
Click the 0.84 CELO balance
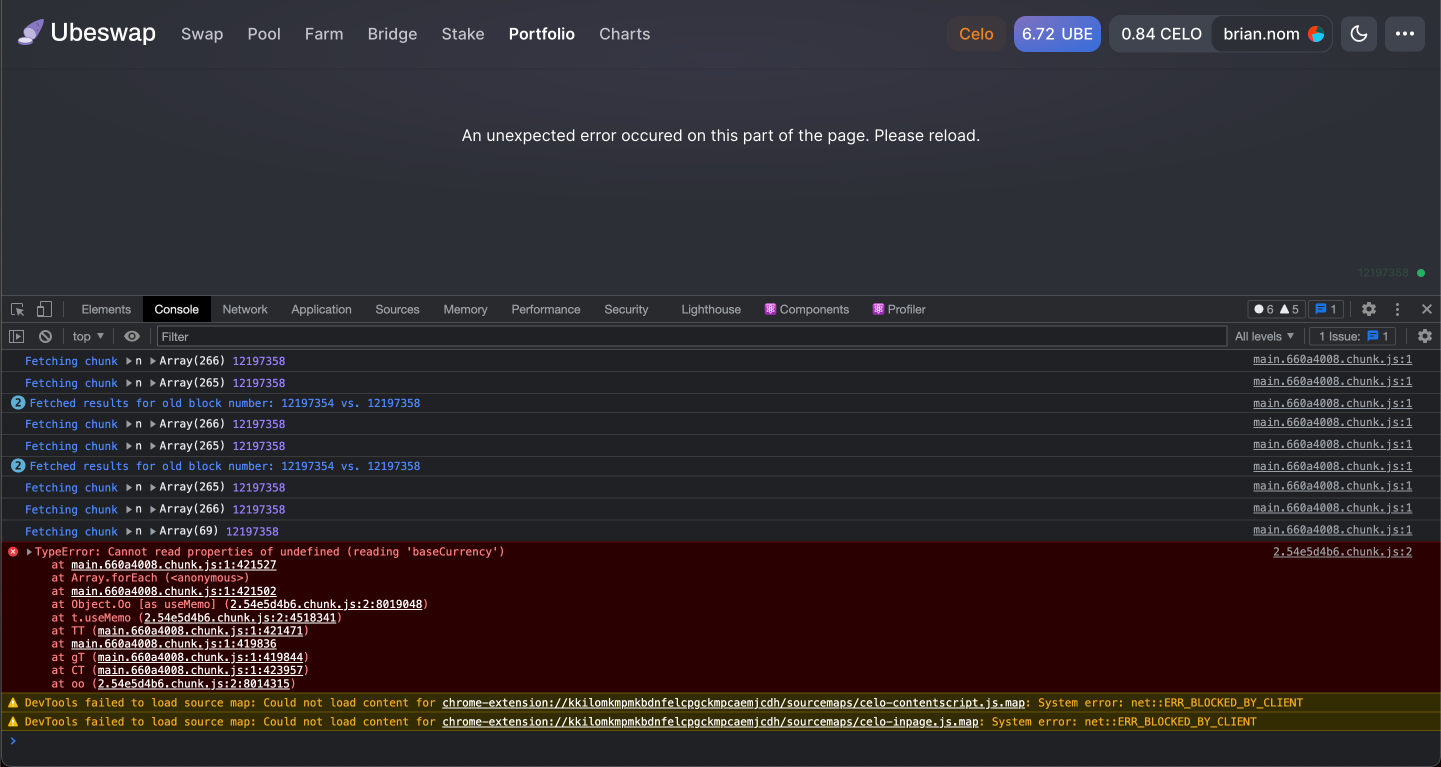(x=1161, y=34)
